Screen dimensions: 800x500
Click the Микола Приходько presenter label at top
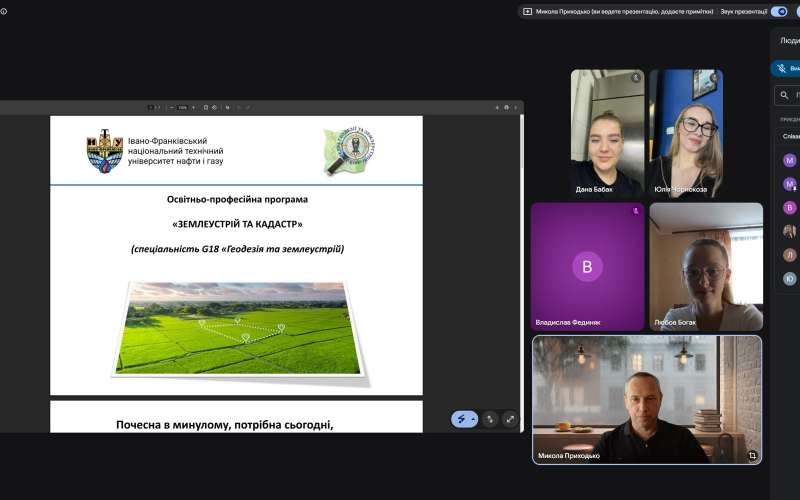[x=624, y=11]
